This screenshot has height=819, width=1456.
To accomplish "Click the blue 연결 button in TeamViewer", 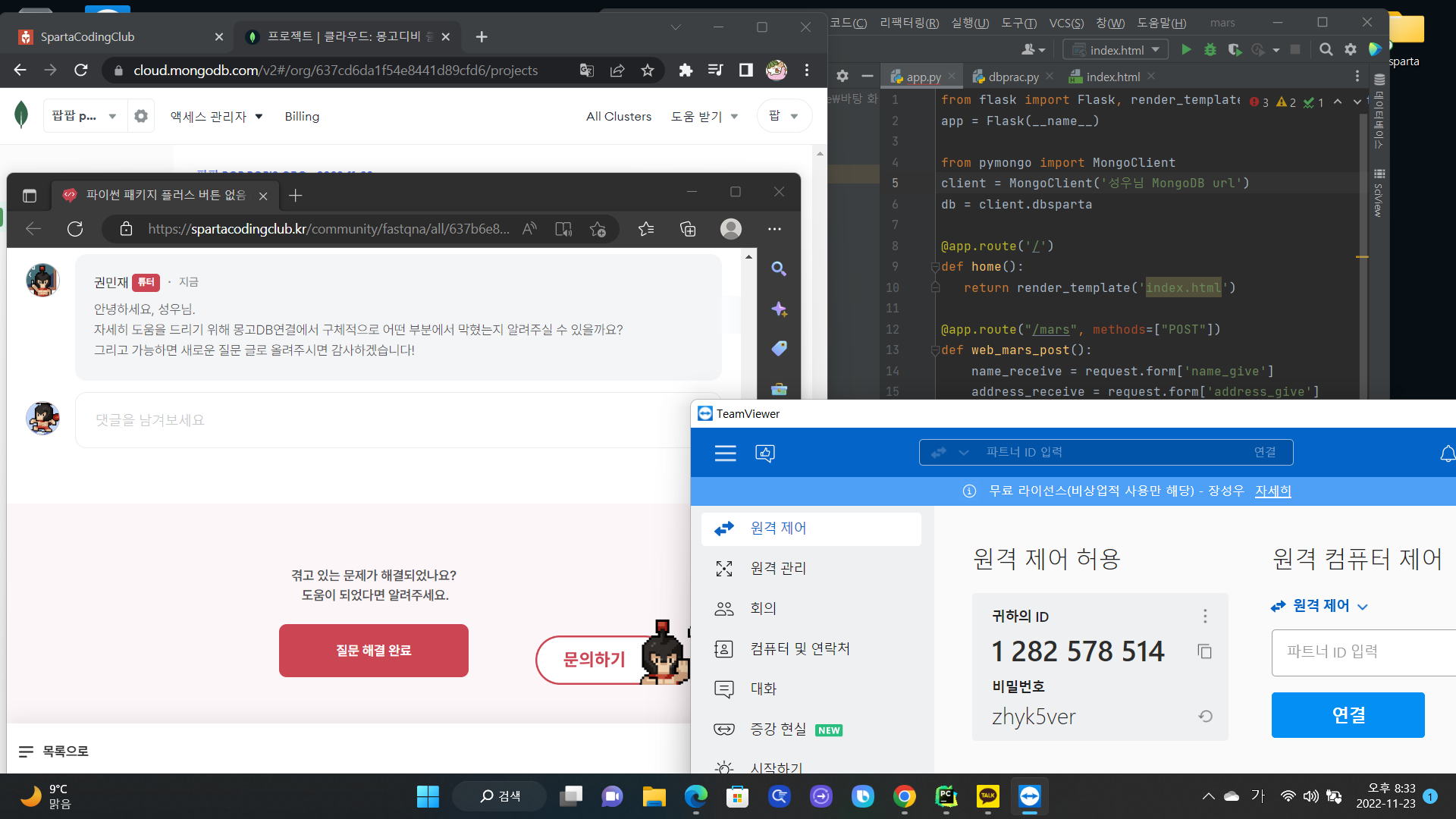I will [1348, 715].
